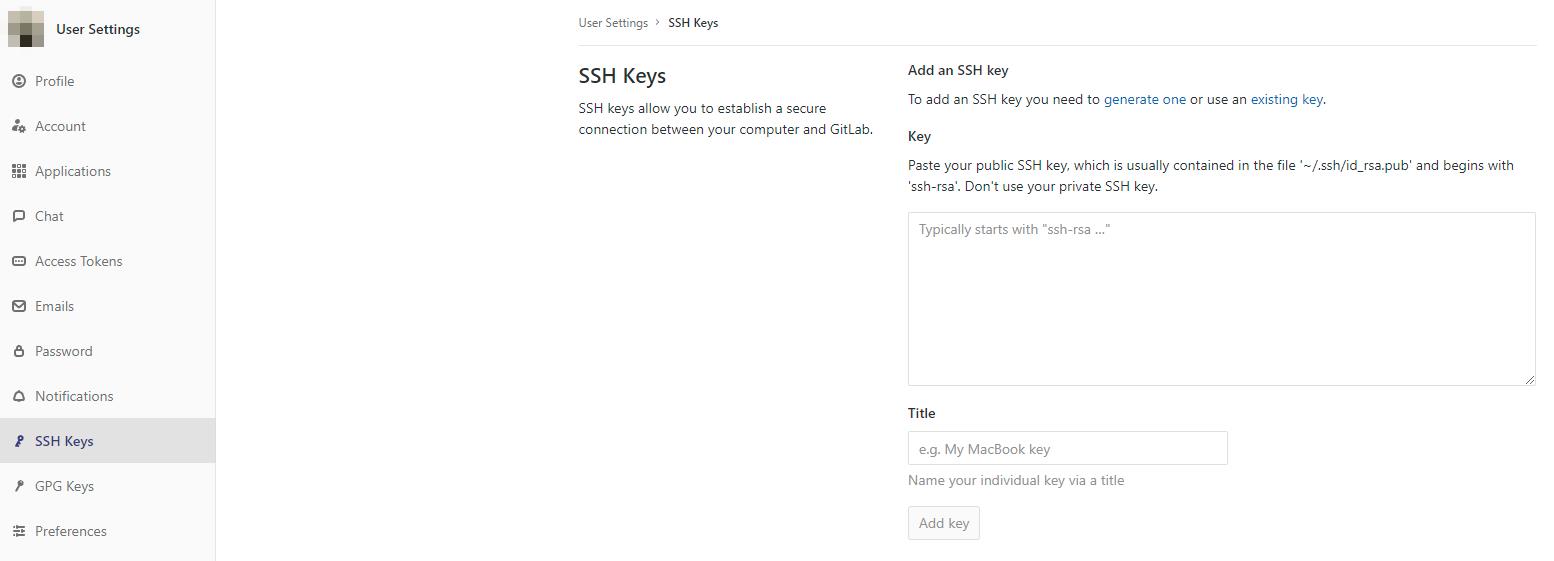Focus the Title input field
Screen dimensions: 1554x561
[x=1068, y=448]
